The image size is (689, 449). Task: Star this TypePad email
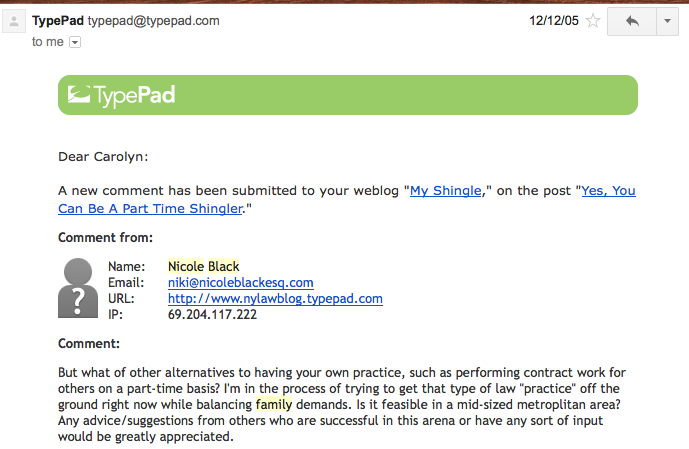[593, 21]
